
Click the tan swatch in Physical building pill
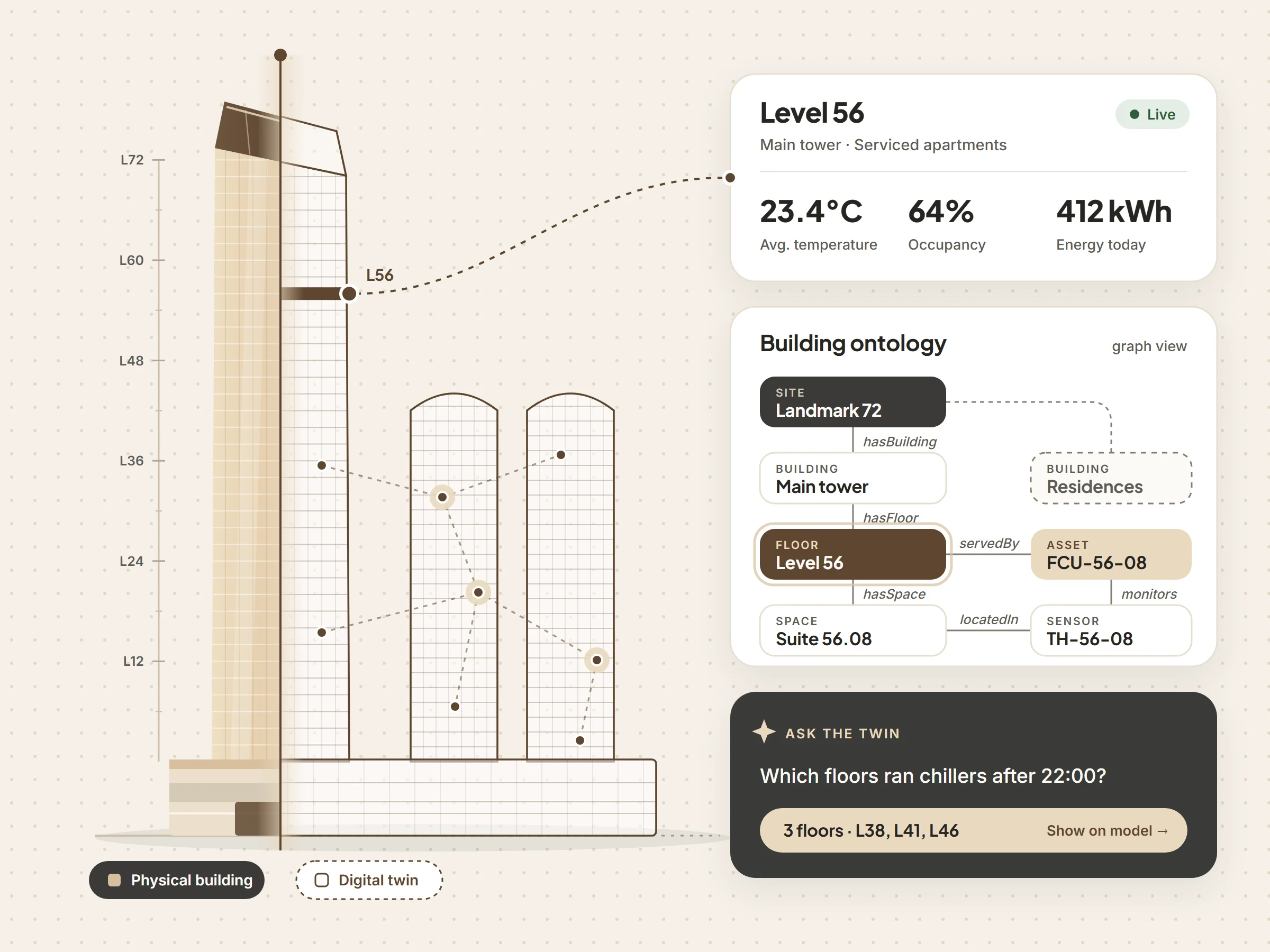coord(114,880)
